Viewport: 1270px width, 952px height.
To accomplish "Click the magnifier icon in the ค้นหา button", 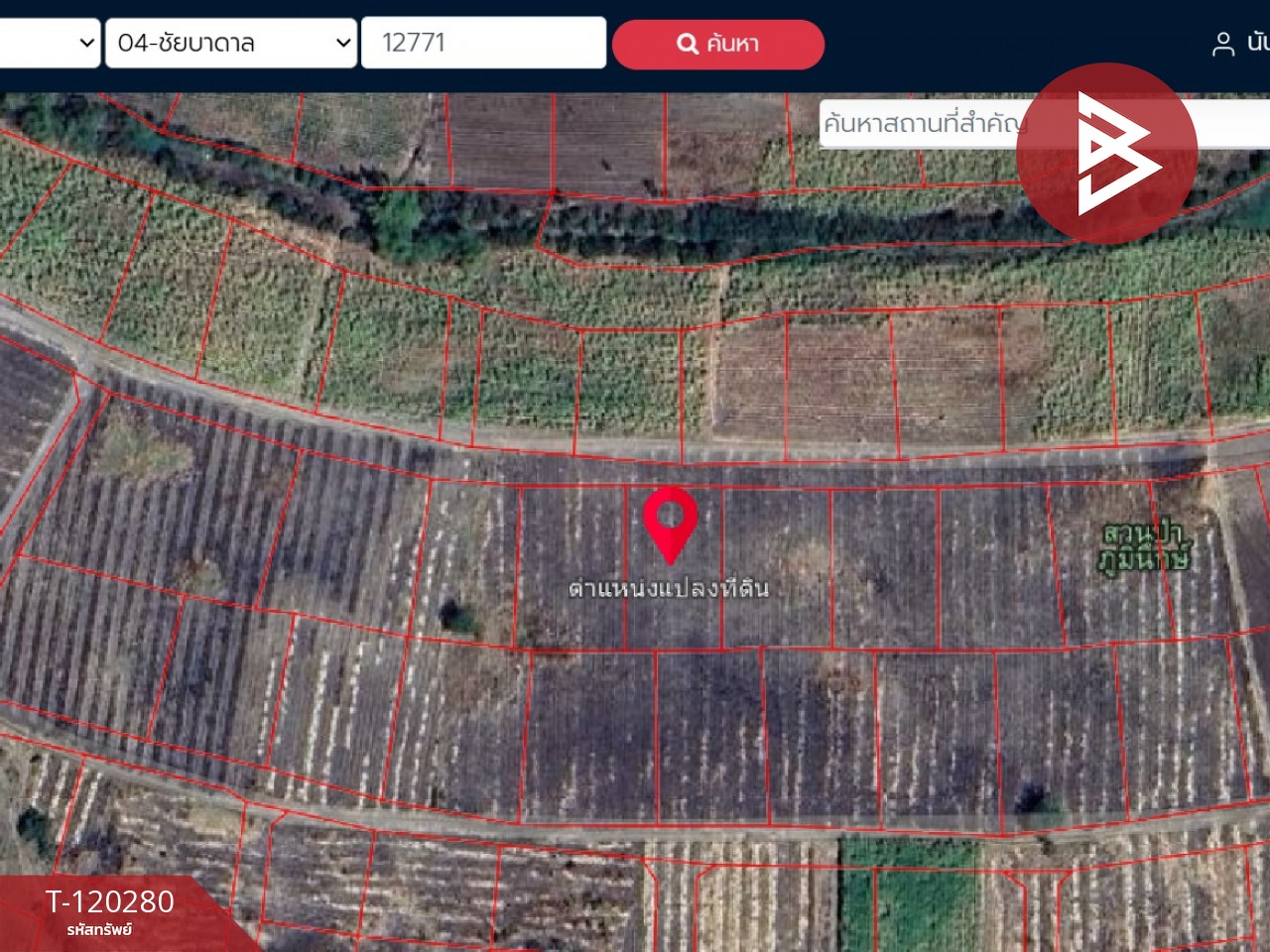I will 687,44.
